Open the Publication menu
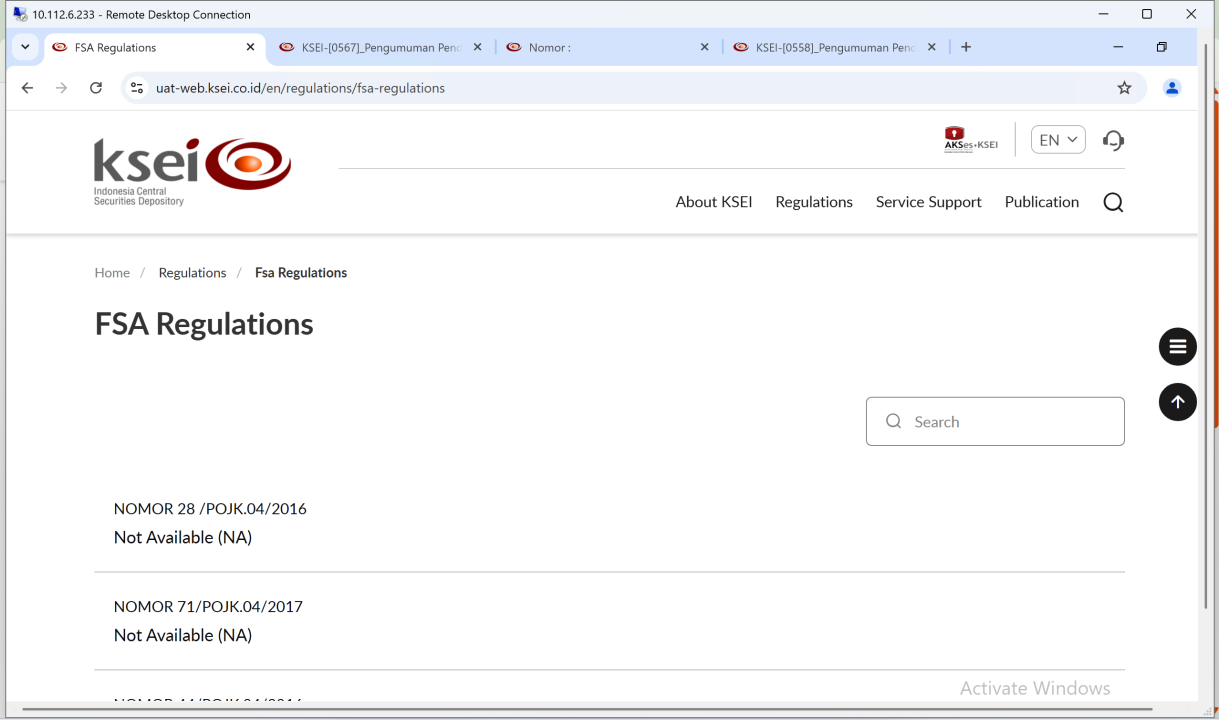 pos(1042,202)
